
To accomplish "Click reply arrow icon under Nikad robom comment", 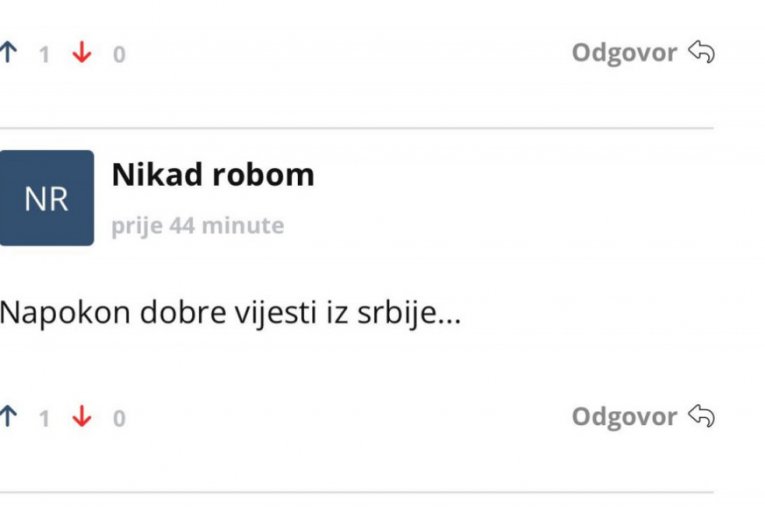I will [702, 416].
